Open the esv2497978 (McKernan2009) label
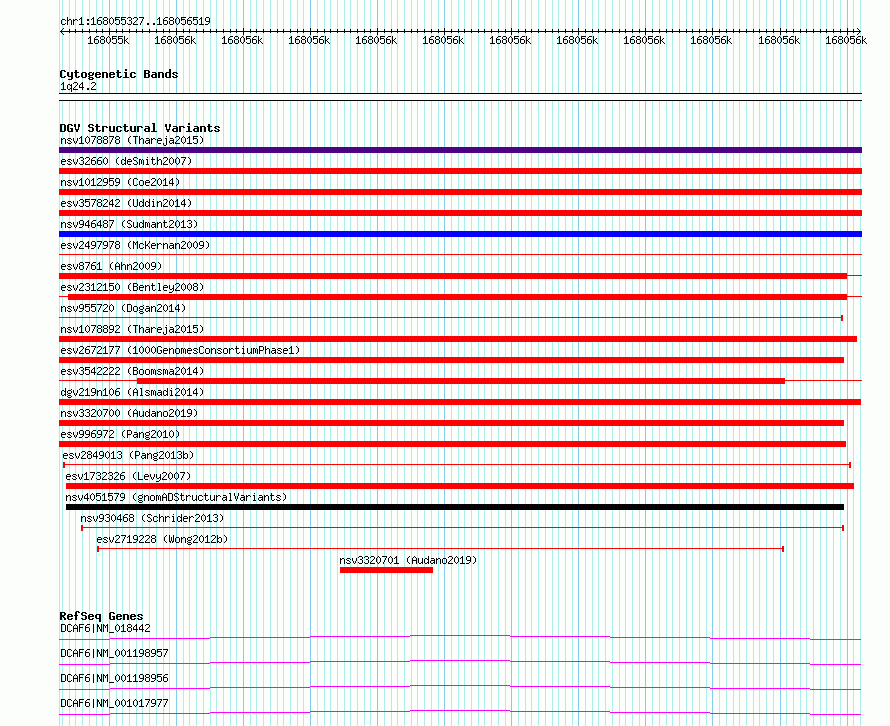The height and width of the screenshot is (726, 890). [x=135, y=245]
